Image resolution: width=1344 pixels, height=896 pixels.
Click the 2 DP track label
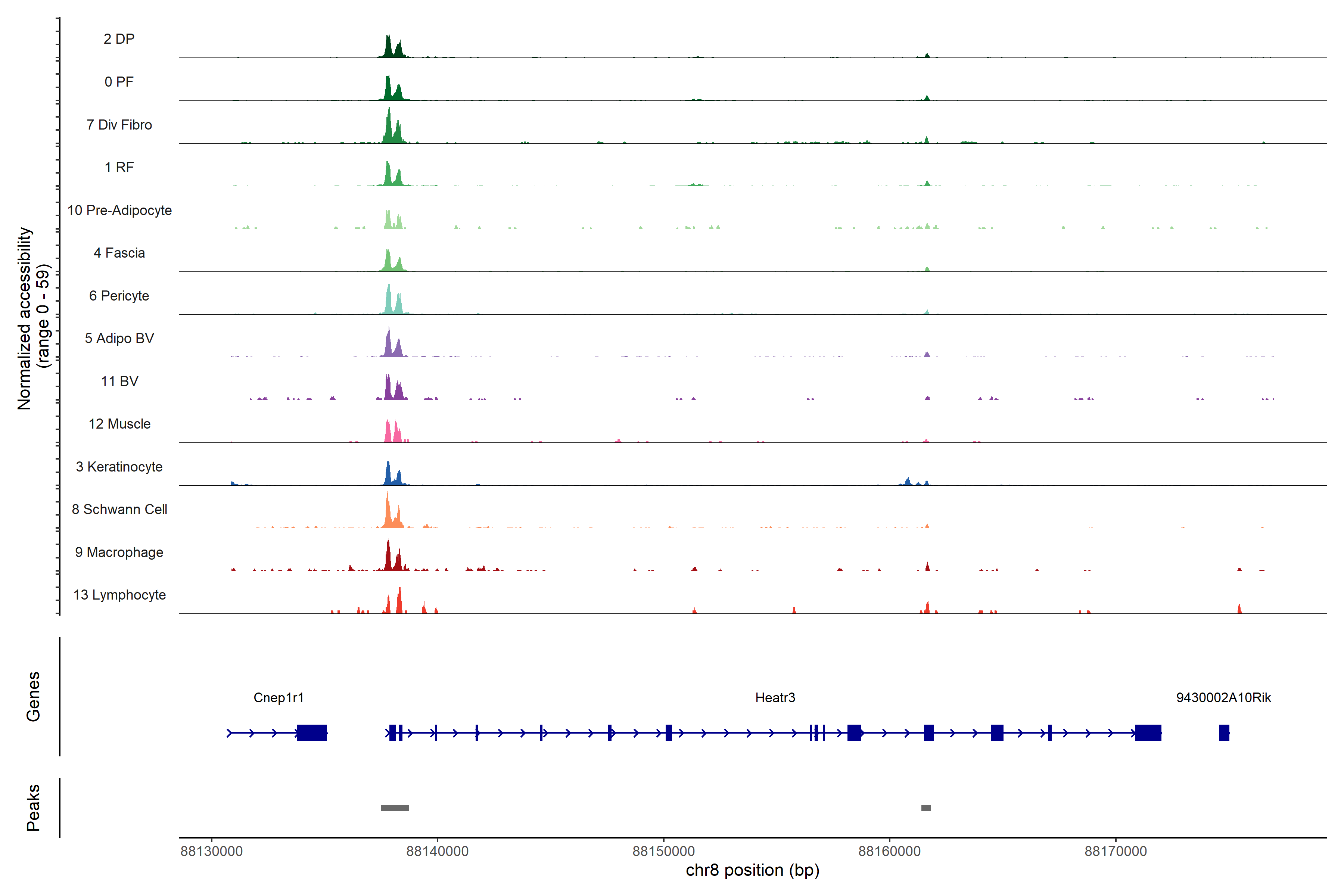(119, 39)
